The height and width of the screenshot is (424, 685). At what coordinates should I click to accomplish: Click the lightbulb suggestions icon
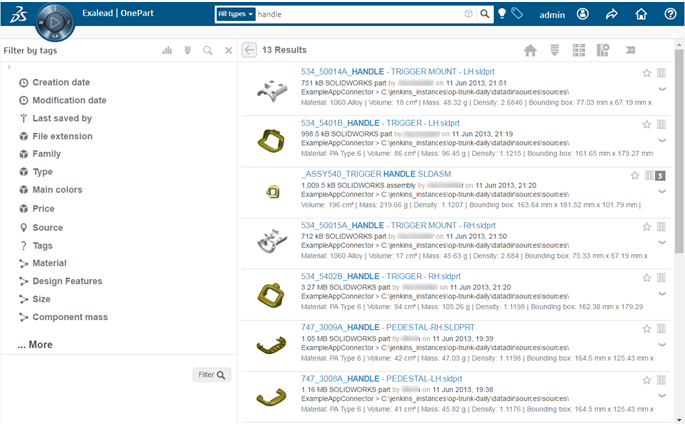[x=502, y=14]
